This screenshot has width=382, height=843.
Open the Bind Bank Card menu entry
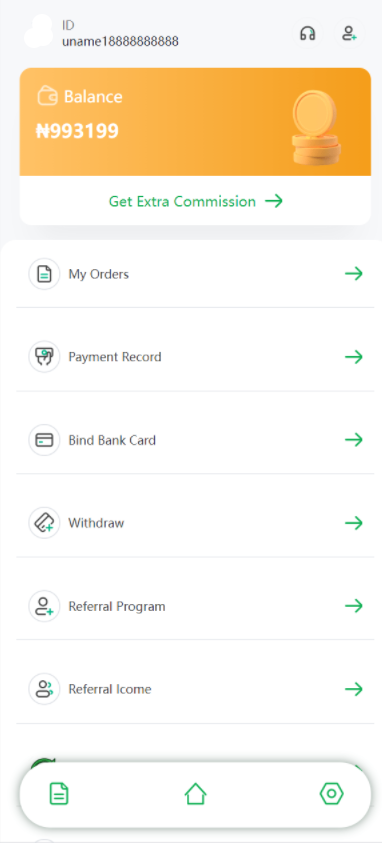pyautogui.click(x=195, y=440)
